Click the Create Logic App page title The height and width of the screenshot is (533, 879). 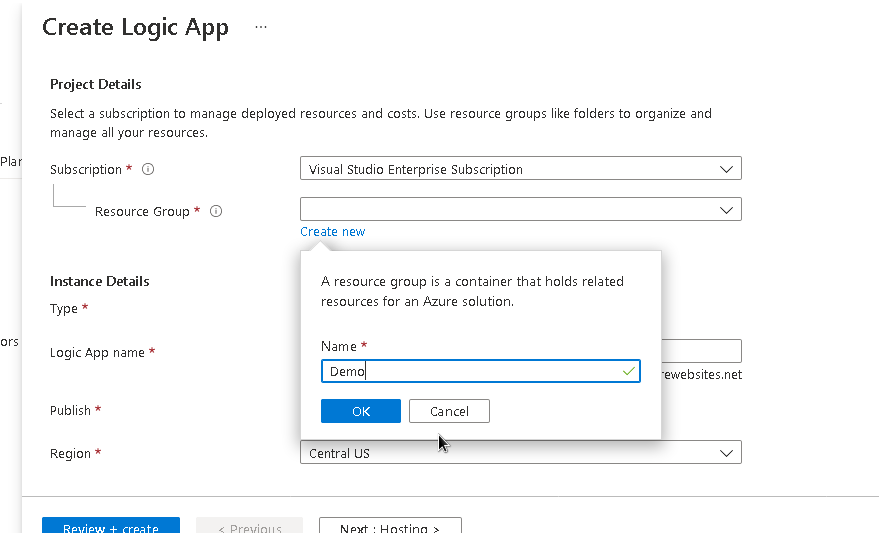coord(136,27)
